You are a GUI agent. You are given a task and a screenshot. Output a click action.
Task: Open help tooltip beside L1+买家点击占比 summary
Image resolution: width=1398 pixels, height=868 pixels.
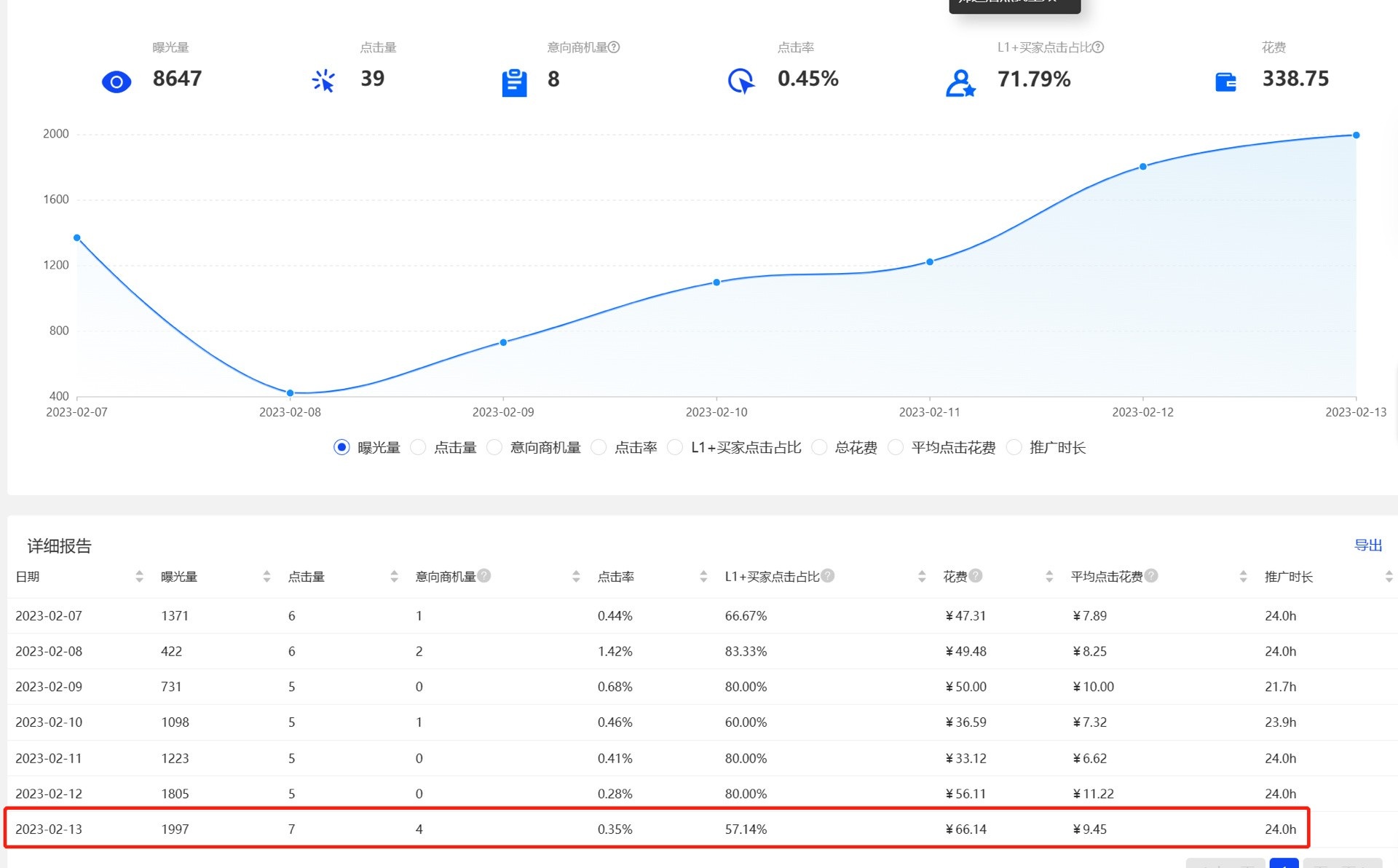tap(1098, 47)
